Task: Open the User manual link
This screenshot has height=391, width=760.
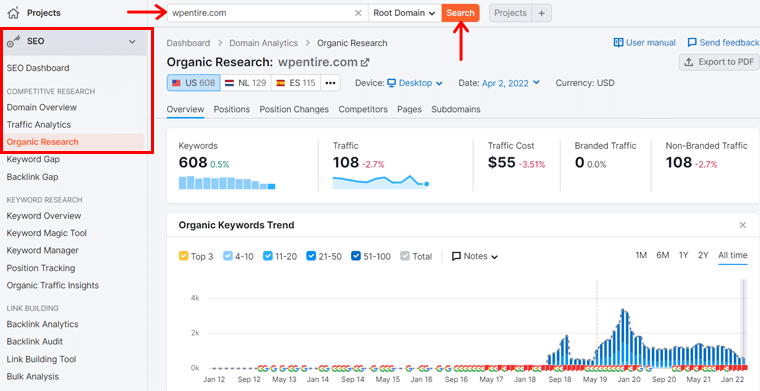Action: [x=644, y=43]
